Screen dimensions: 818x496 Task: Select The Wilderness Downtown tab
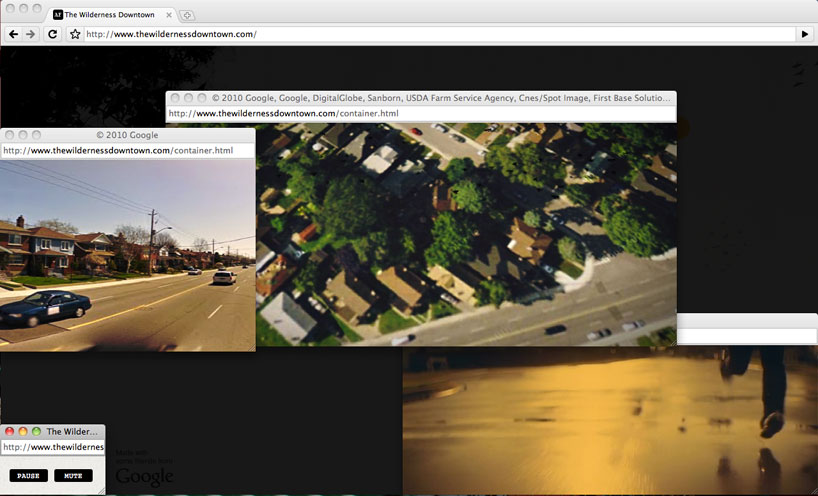pyautogui.click(x=110, y=15)
